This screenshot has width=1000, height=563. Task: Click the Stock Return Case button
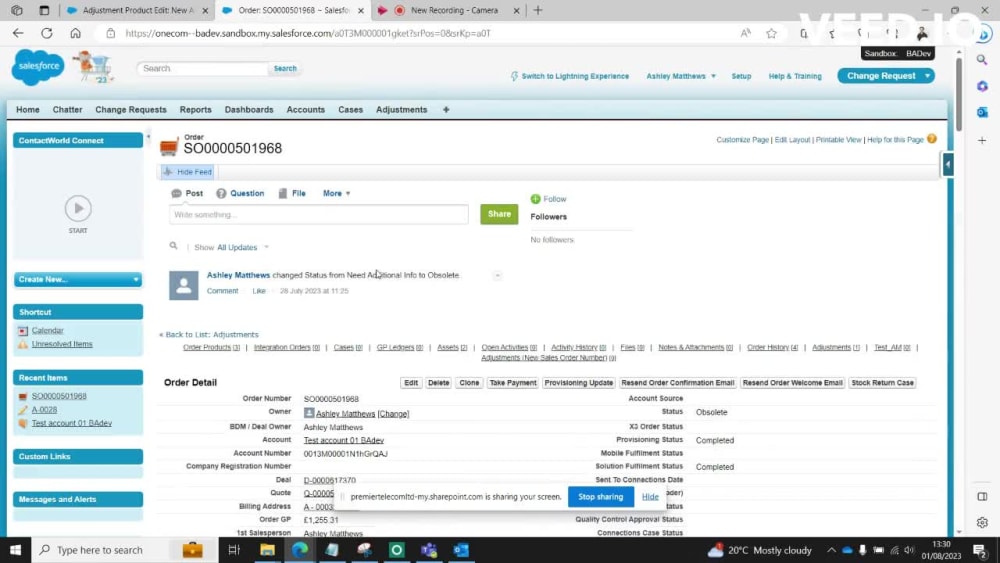882,383
